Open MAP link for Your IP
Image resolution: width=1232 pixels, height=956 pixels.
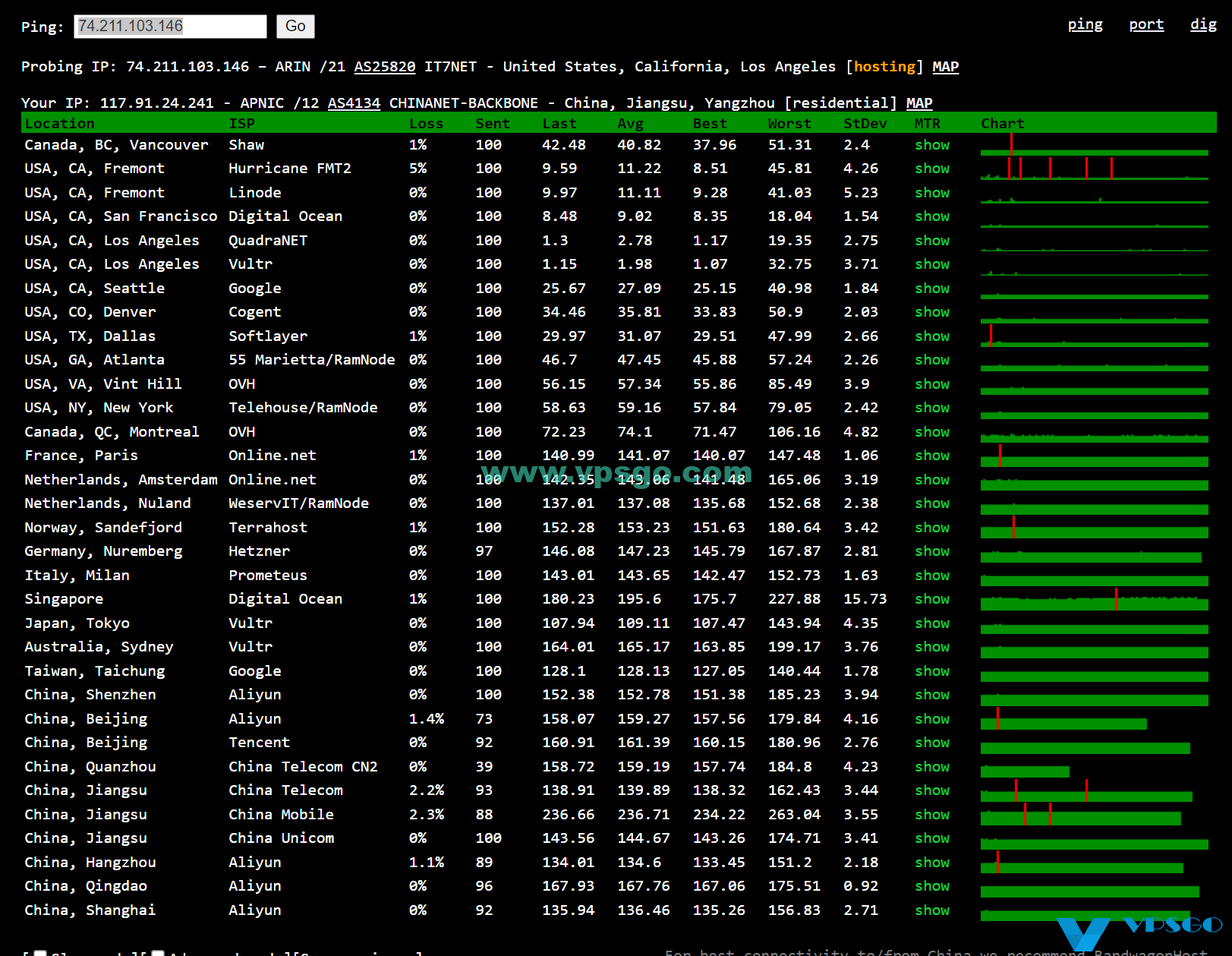pyautogui.click(x=918, y=103)
